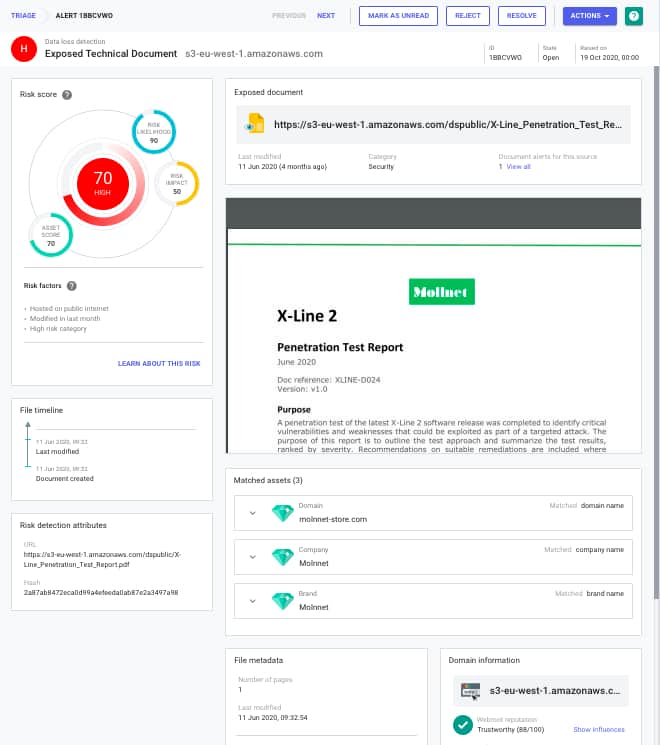Click Mark as Unread button

(398, 16)
